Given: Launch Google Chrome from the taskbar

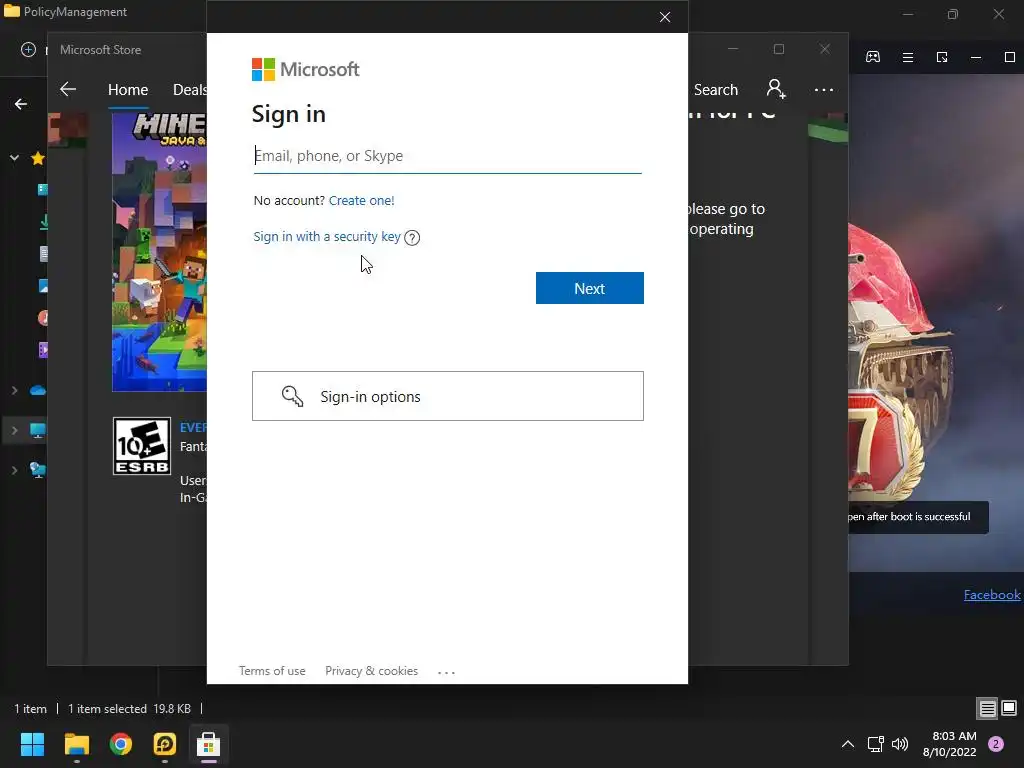Looking at the screenshot, I should point(121,744).
